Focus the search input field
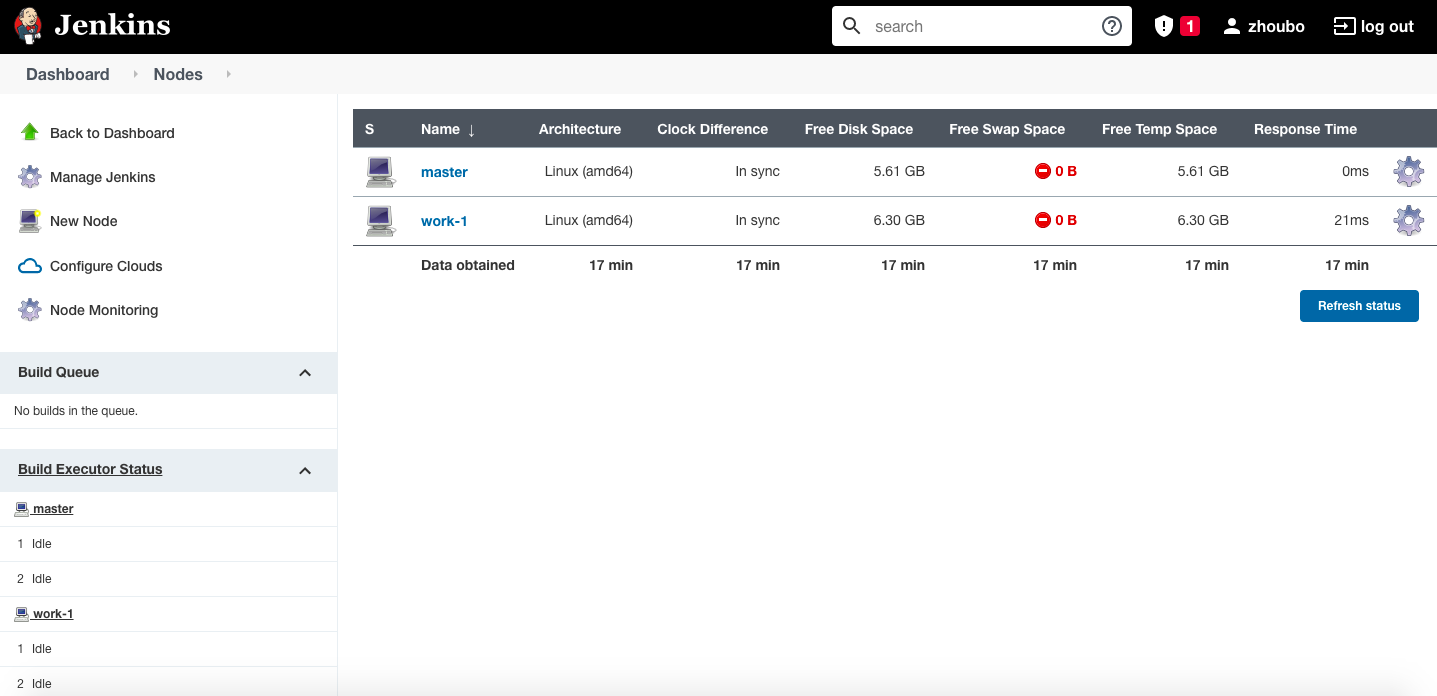The height and width of the screenshot is (696, 1437). [x=982, y=26]
